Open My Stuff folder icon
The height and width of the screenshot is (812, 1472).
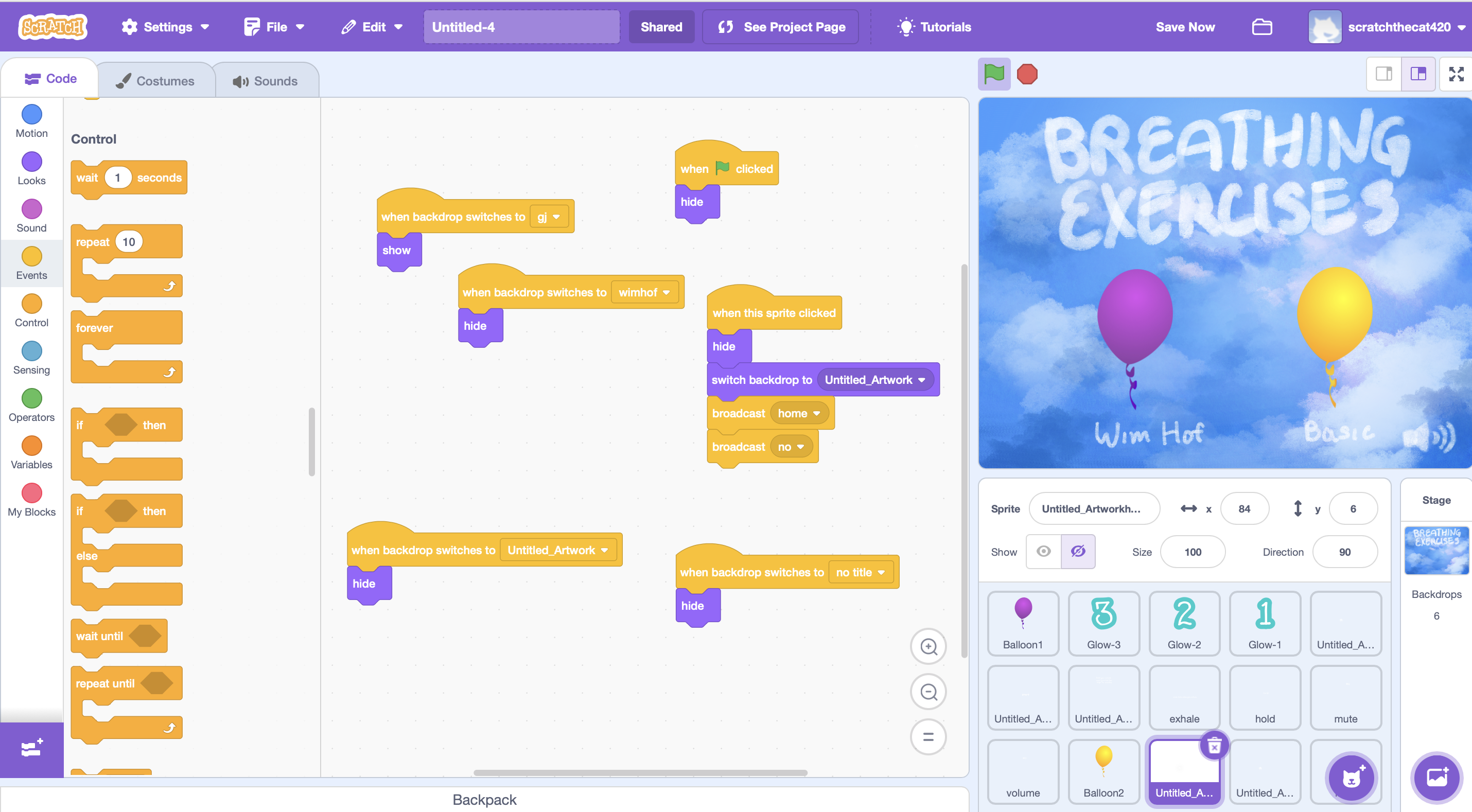1261,27
